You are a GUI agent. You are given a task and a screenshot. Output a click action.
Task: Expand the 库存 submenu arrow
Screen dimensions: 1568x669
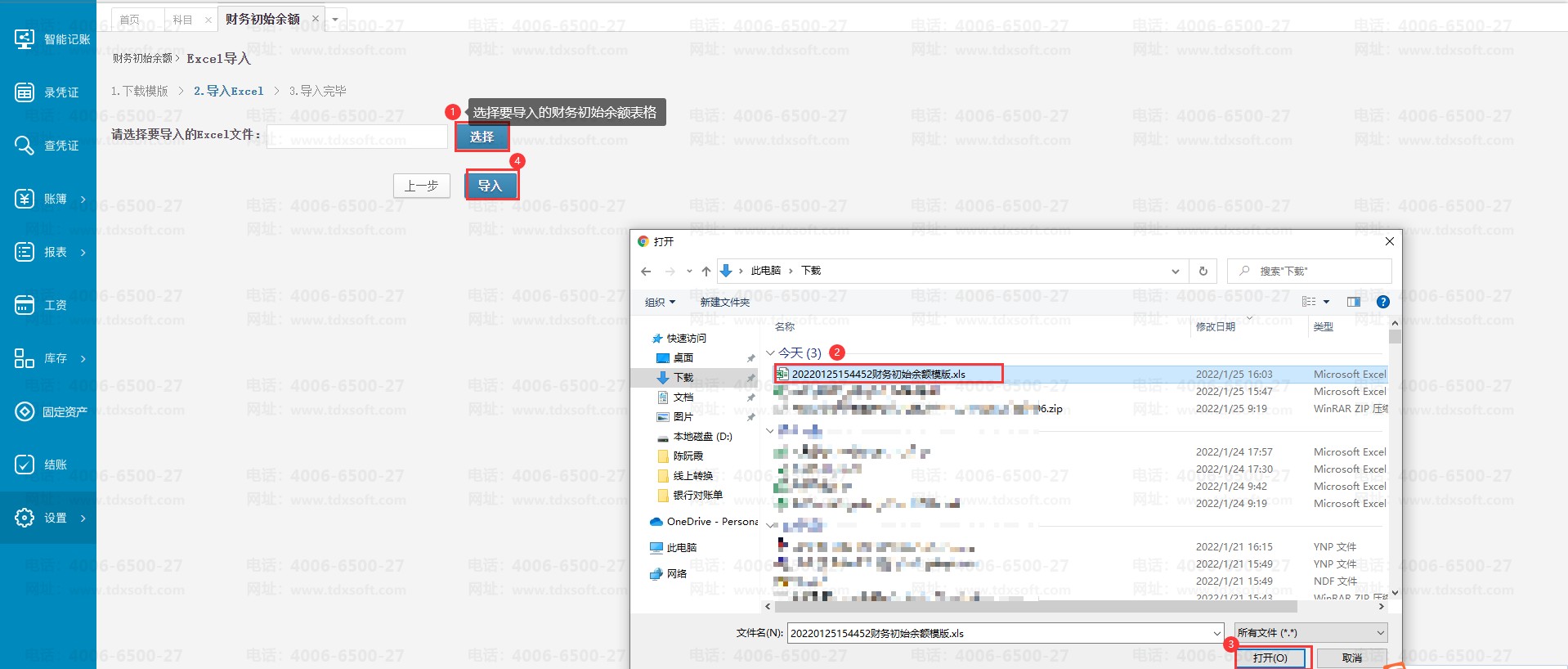83,358
